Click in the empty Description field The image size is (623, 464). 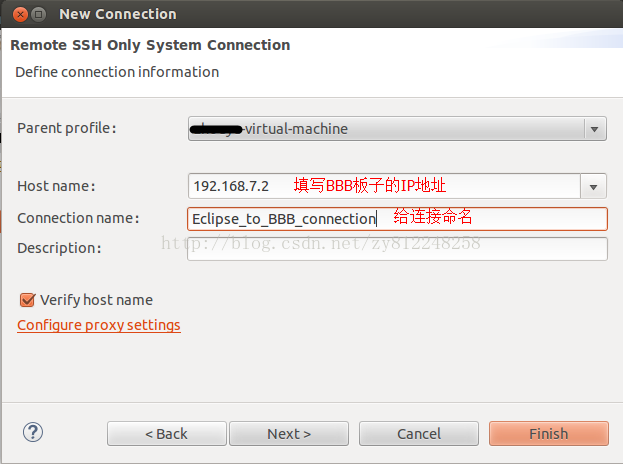point(397,248)
